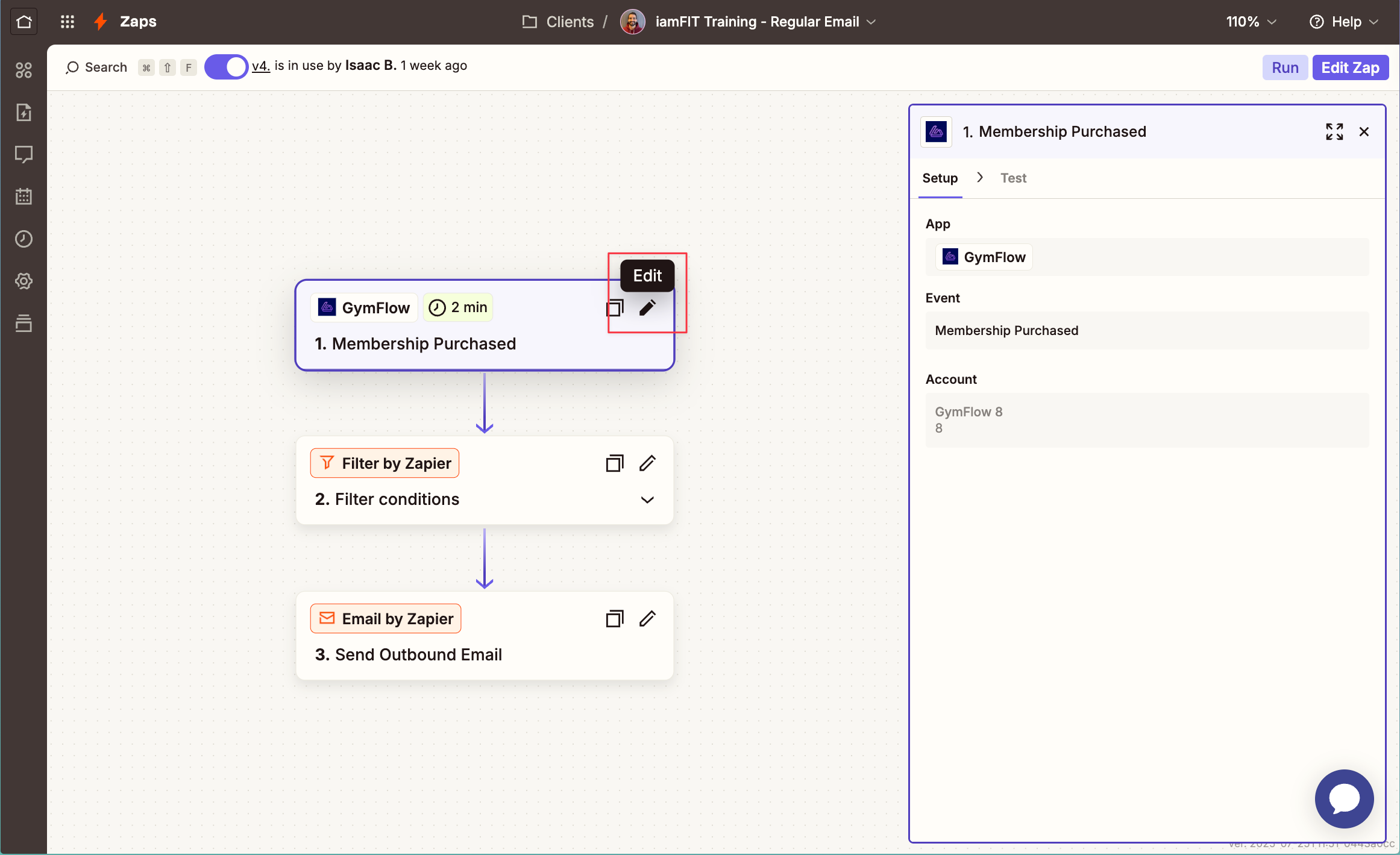Switch to the Setup tab

[940, 178]
